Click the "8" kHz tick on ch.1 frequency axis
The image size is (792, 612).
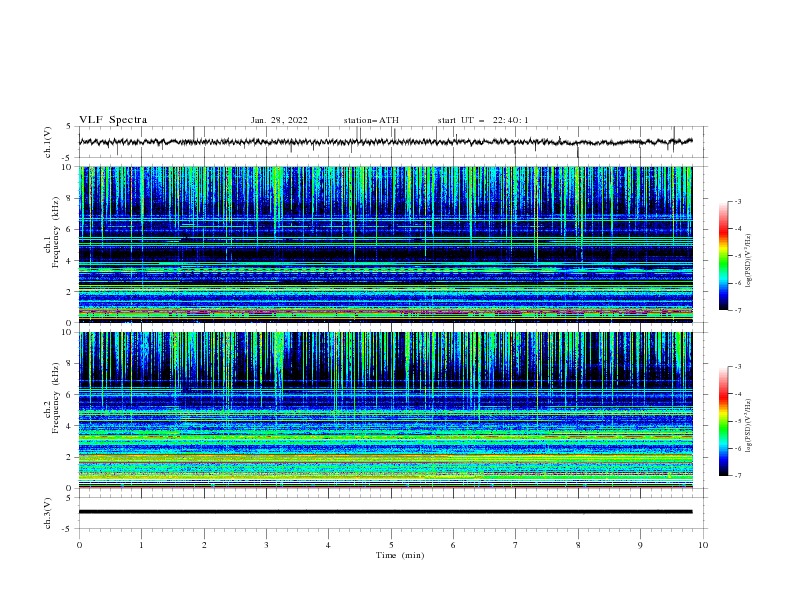[69, 198]
